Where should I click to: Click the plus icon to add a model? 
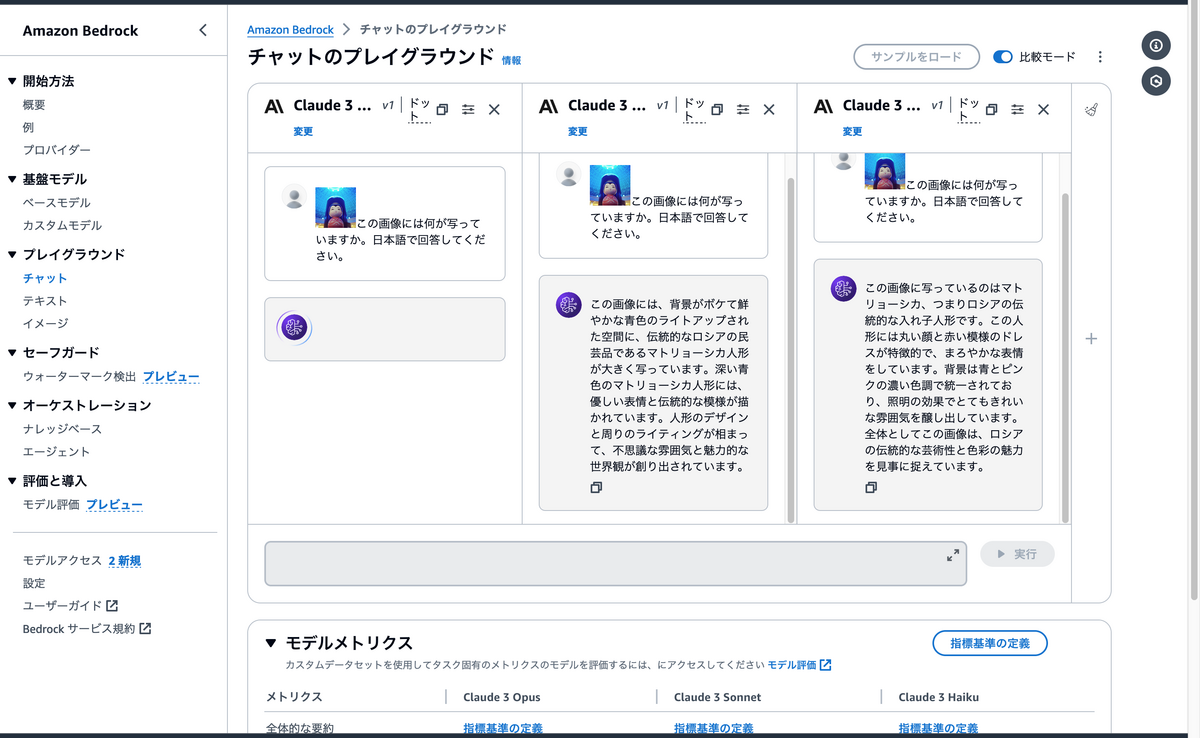(1091, 339)
